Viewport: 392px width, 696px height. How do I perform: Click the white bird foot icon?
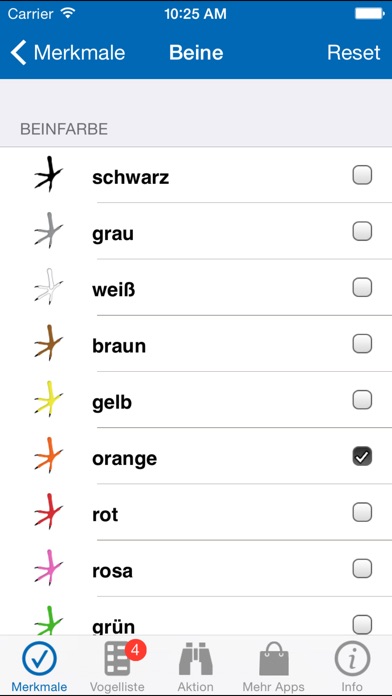[48, 286]
